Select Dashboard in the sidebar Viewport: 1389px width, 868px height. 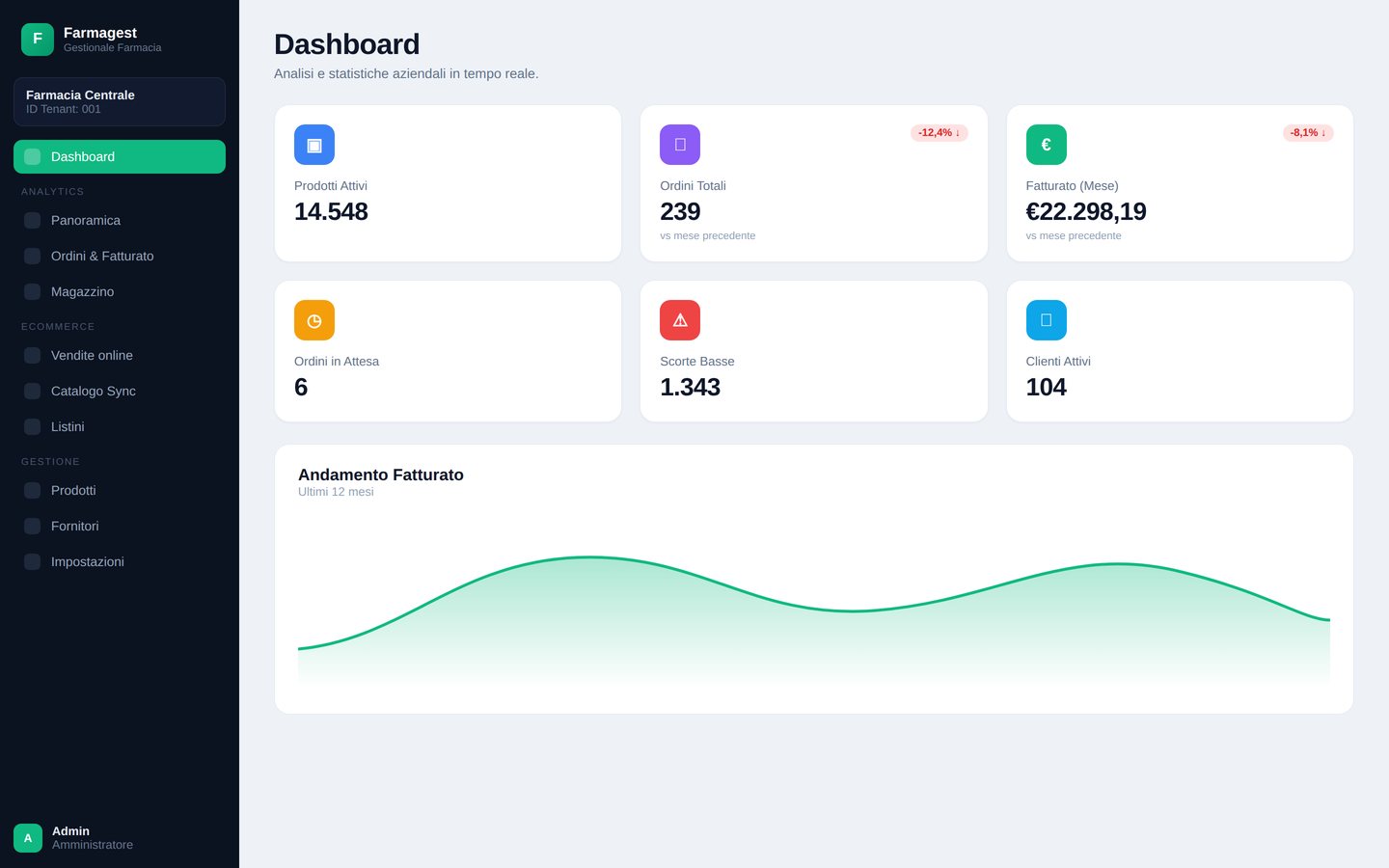click(120, 156)
